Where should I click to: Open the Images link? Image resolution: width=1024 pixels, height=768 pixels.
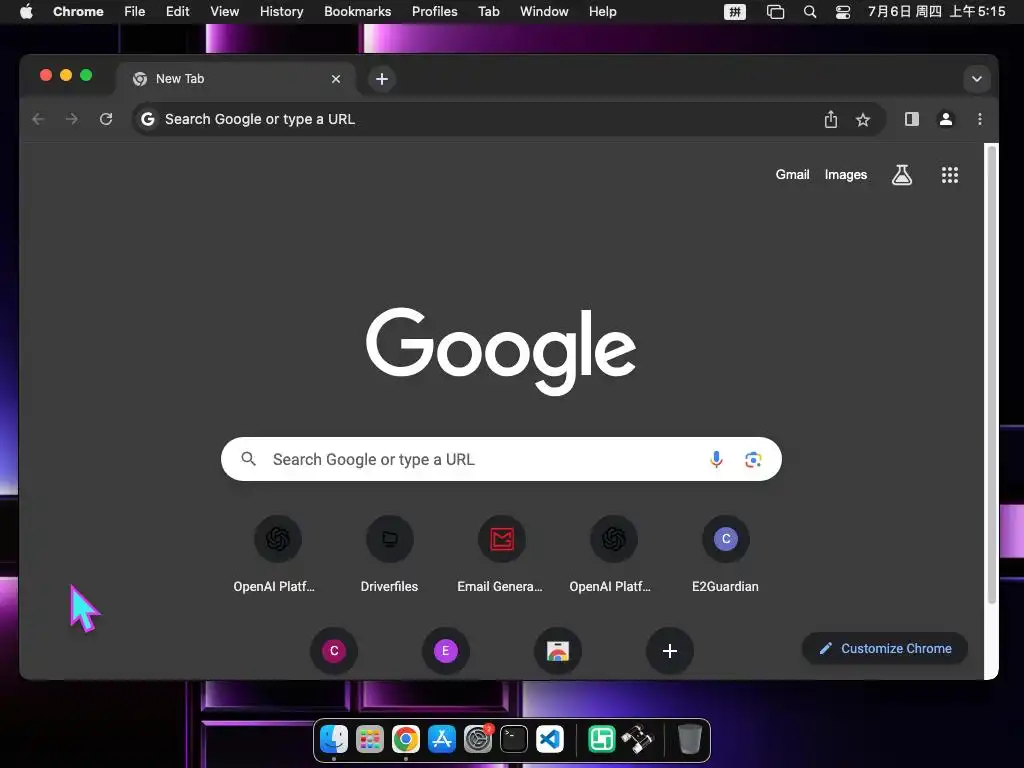pyautogui.click(x=846, y=174)
